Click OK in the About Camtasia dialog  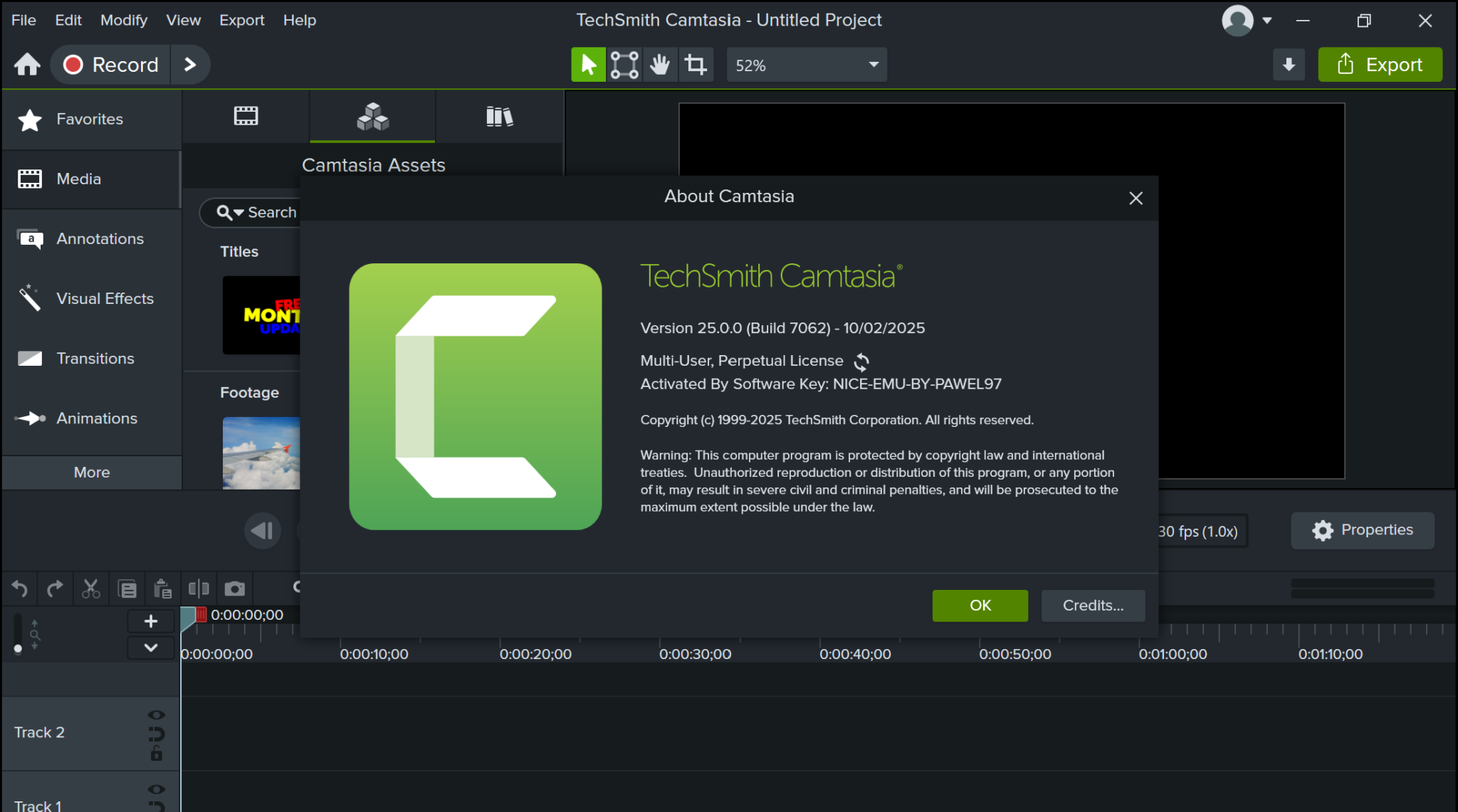980,606
